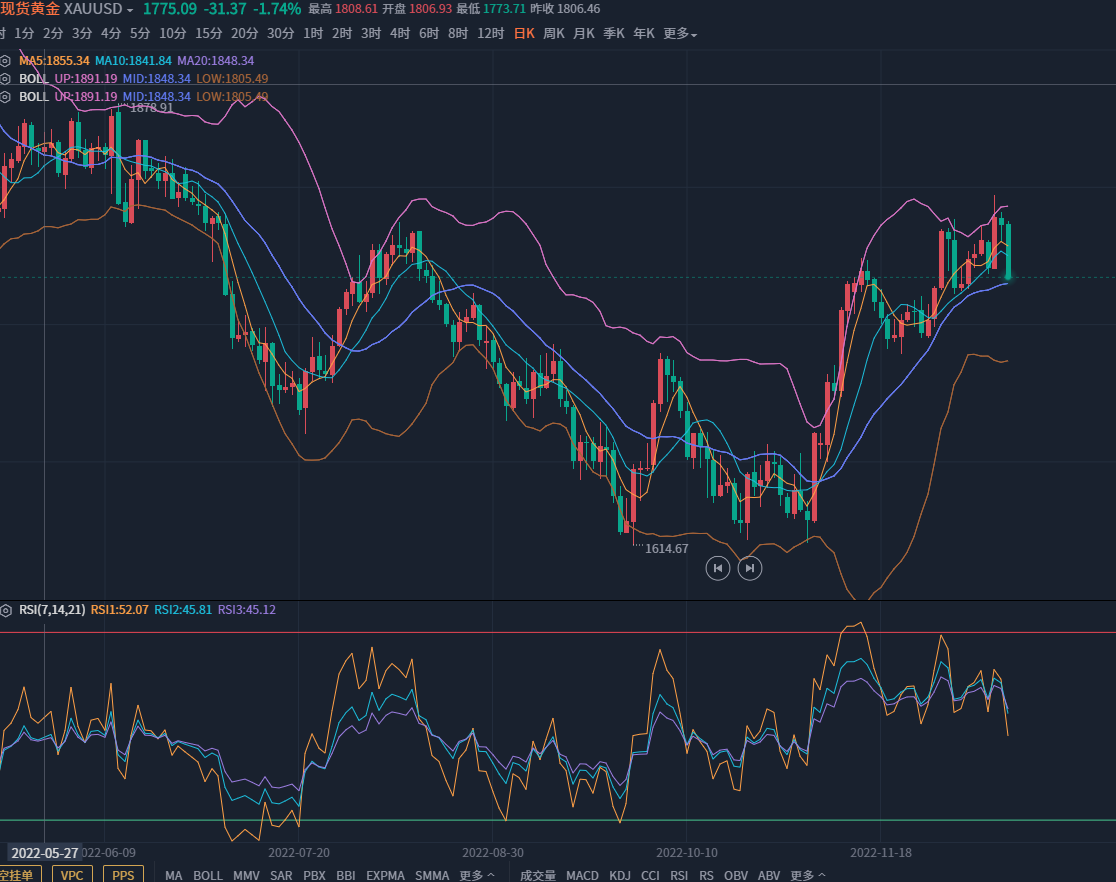
Task: Toggle the 空挂单 button
Action: tap(18, 875)
